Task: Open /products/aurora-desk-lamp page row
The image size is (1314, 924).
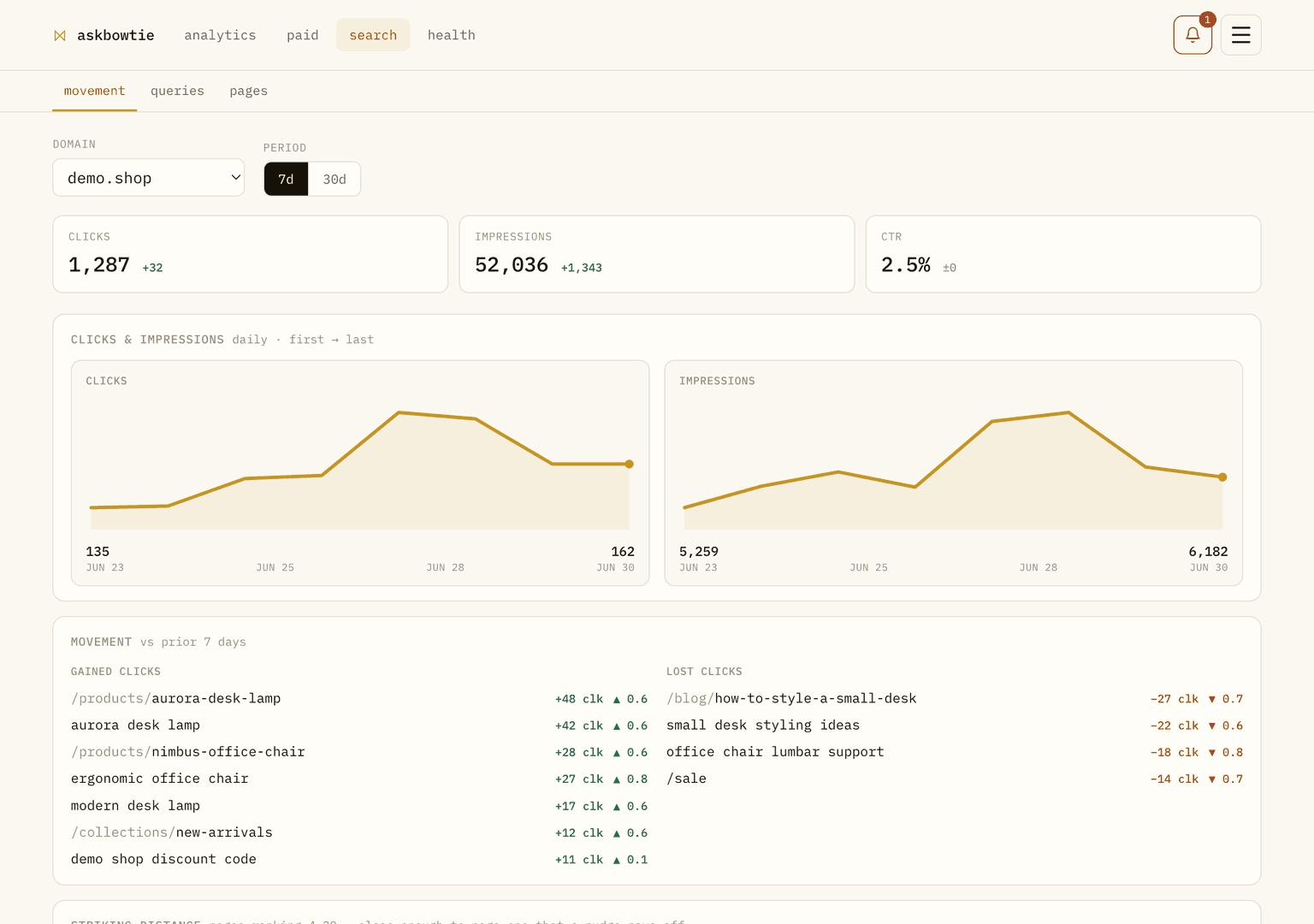Action: click(359, 699)
